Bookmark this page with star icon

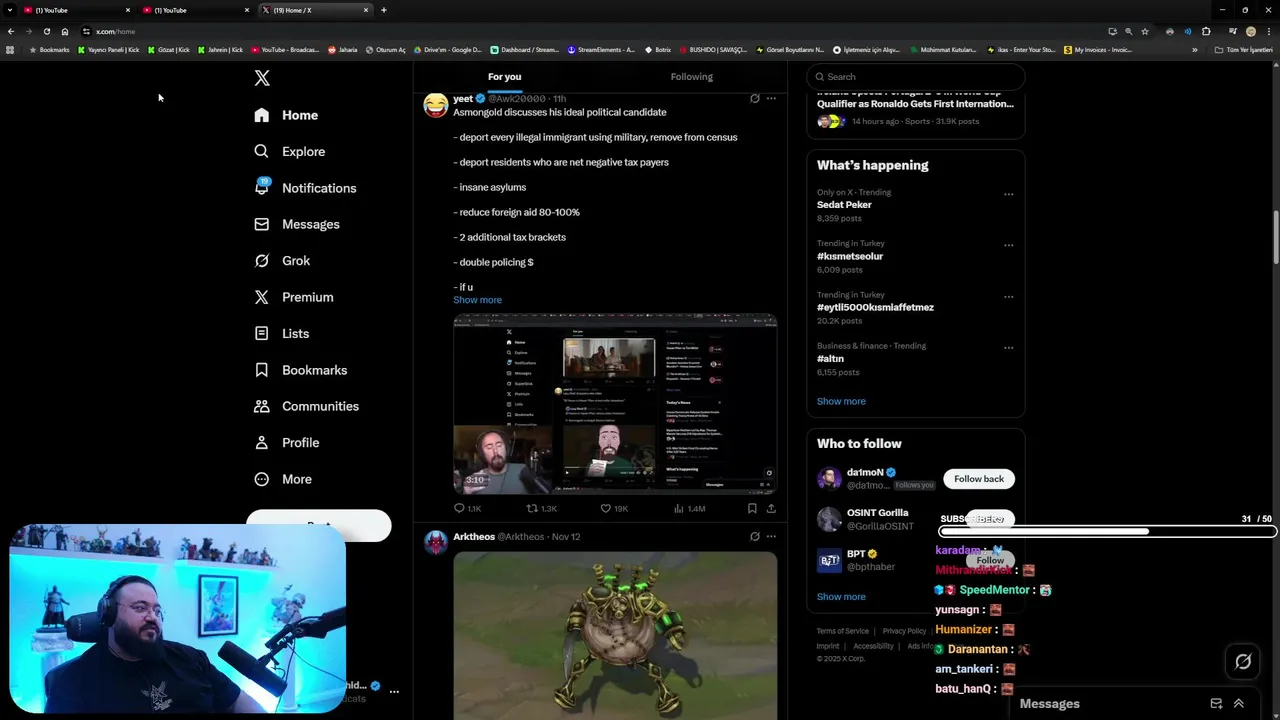1145,32
